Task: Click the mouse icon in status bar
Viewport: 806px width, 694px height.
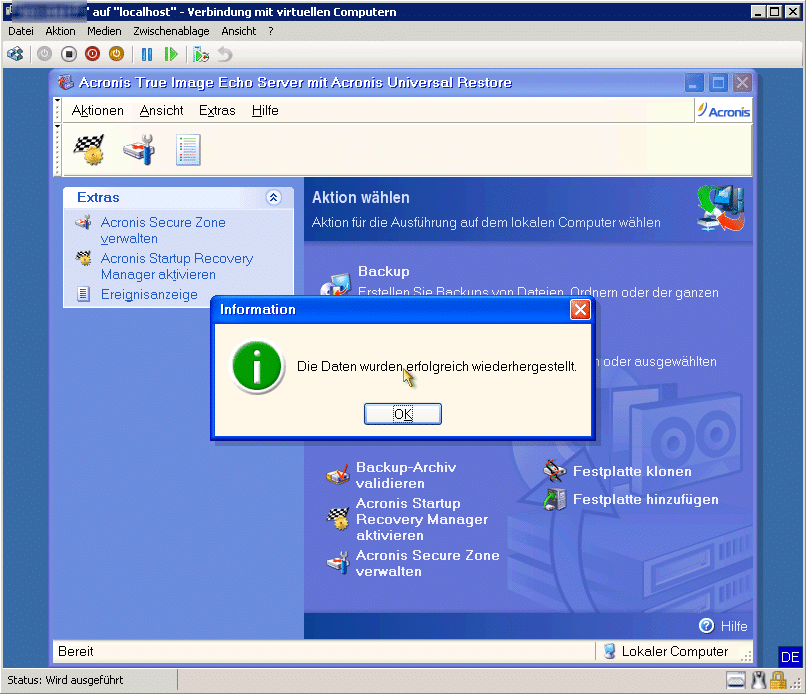Action: (759, 680)
